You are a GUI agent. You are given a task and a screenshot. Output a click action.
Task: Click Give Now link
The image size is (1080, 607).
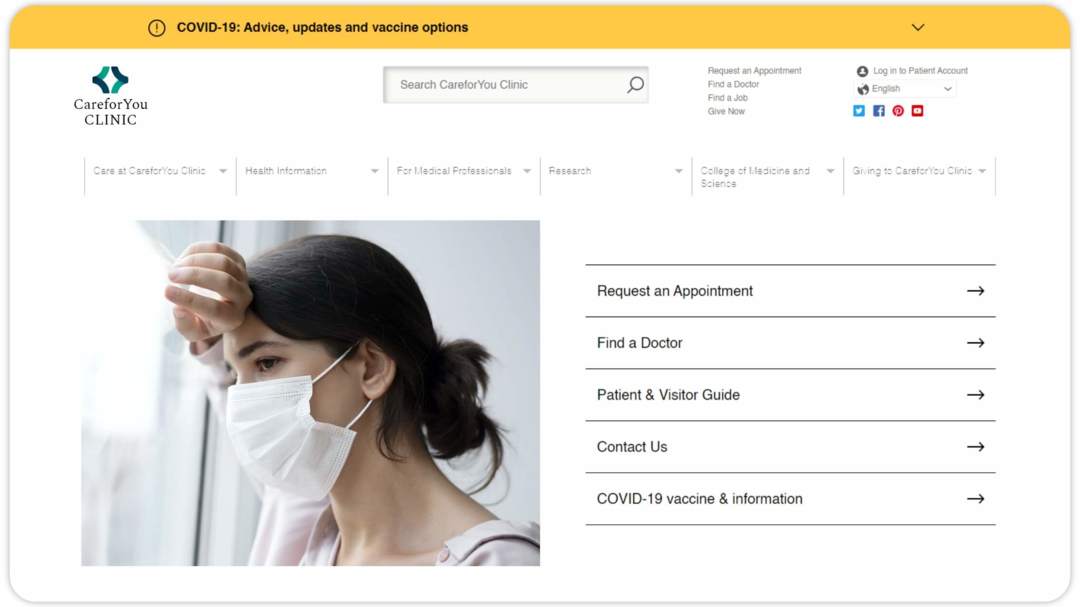point(726,111)
